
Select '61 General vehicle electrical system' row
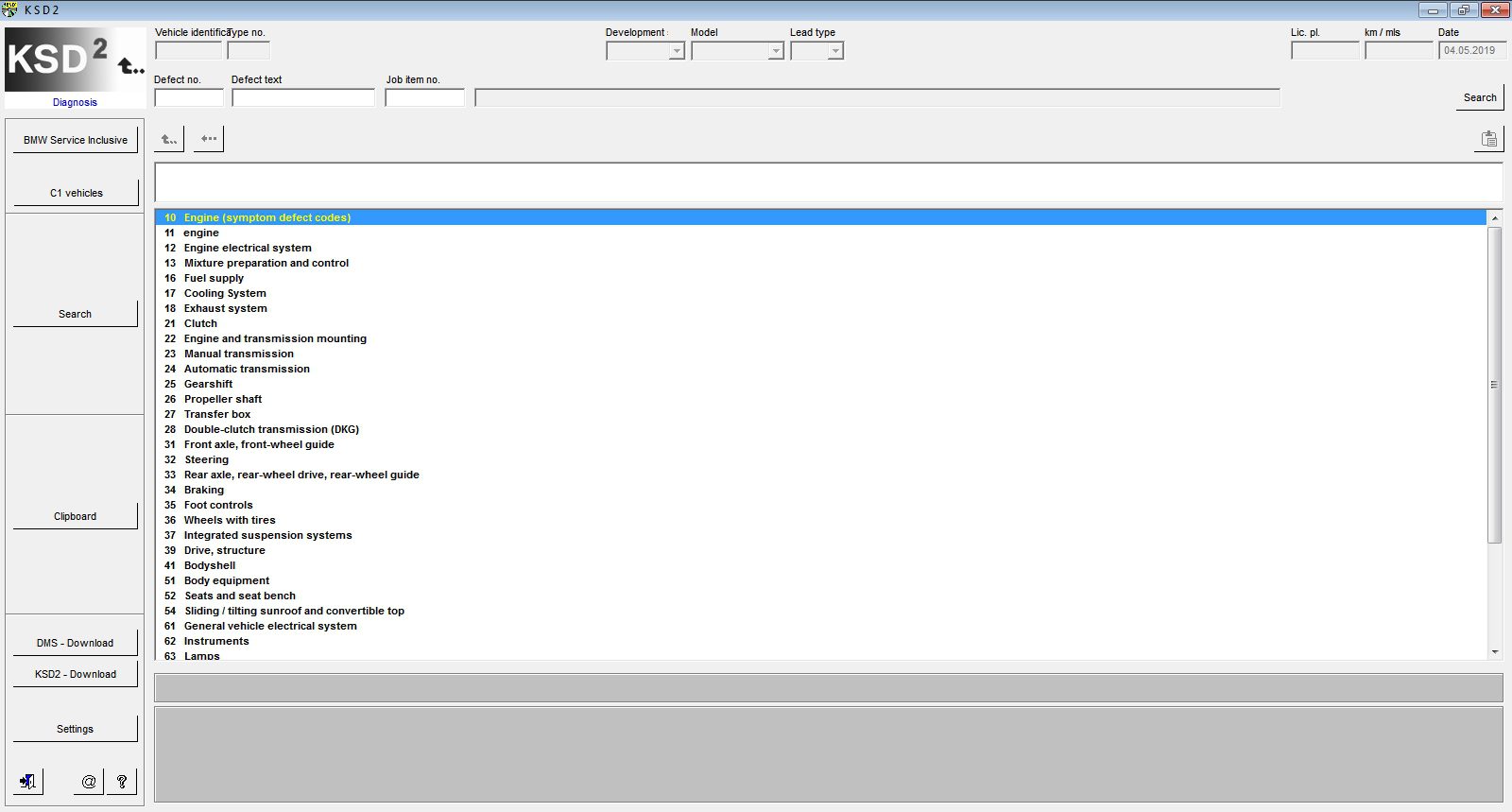pyautogui.click(x=820, y=626)
